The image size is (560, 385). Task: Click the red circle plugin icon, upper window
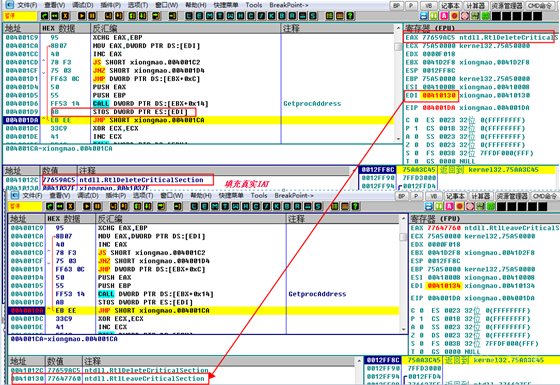tap(454, 16)
